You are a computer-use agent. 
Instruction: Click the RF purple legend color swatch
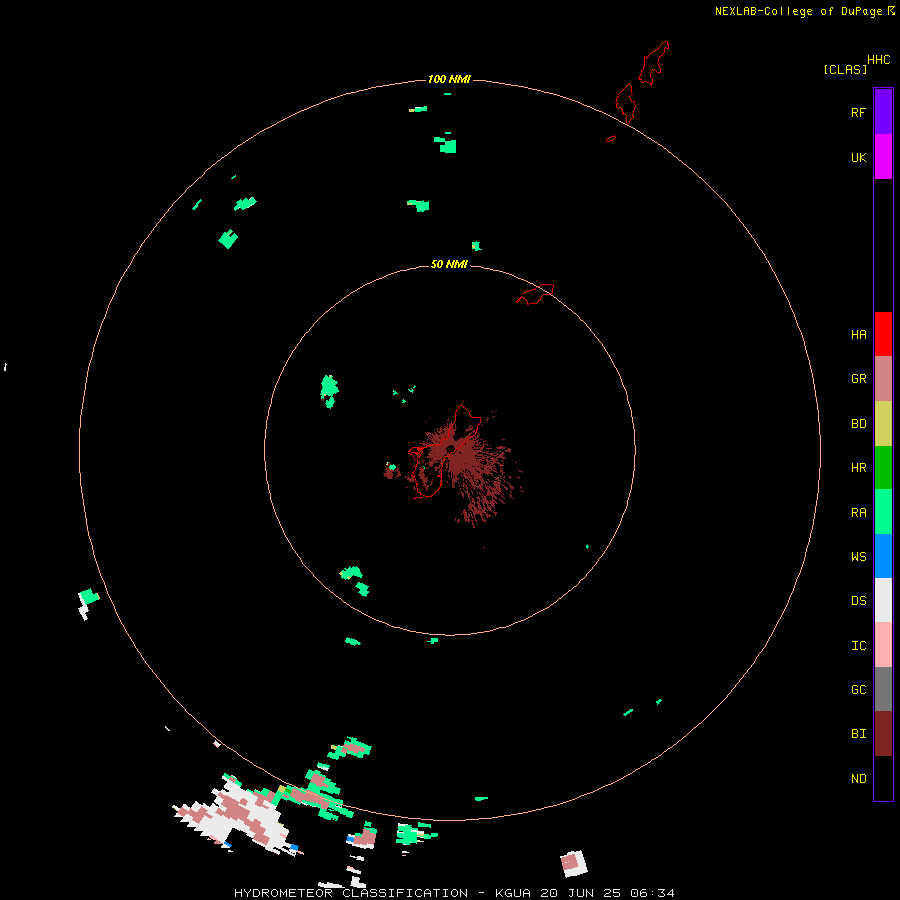pyautogui.click(x=883, y=112)
